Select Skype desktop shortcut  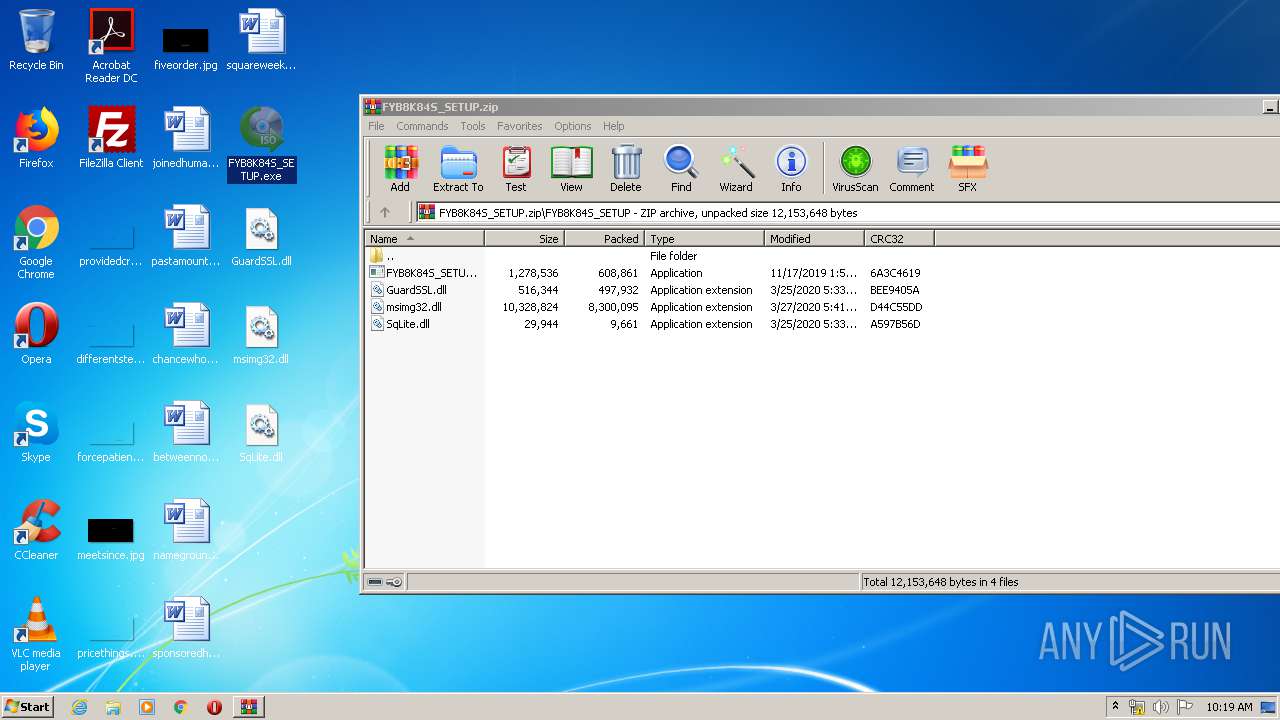point(36,432)
